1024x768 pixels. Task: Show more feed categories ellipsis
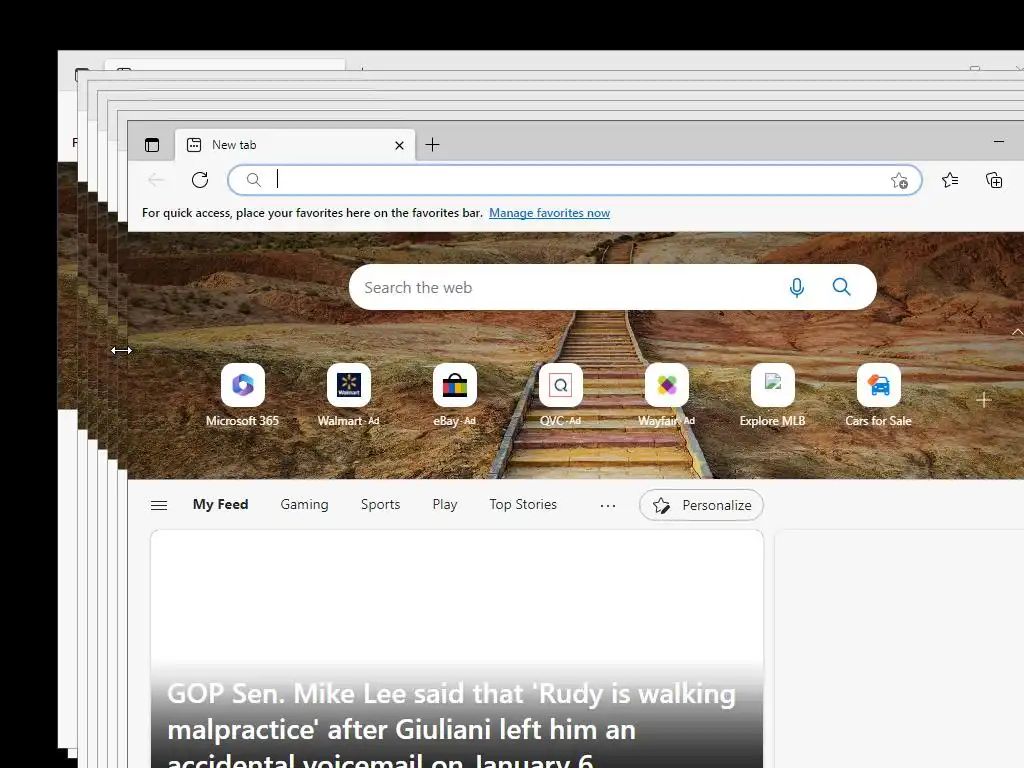click(608, 505)
